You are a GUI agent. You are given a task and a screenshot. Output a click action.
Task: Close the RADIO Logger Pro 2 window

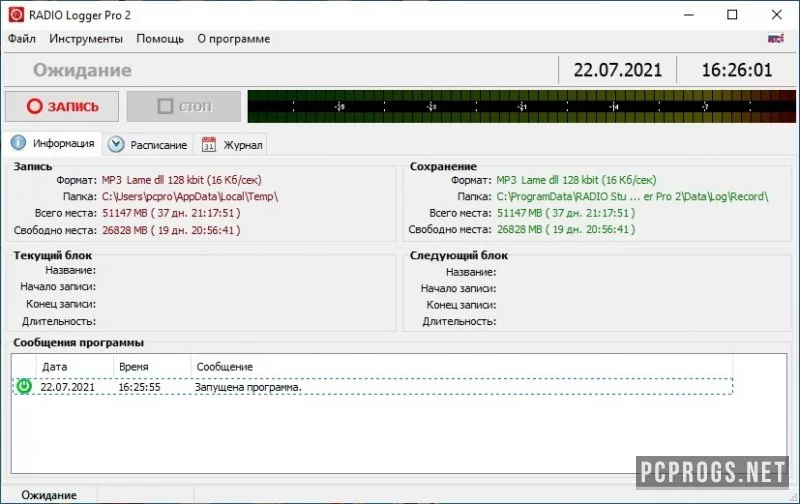coord(777,15)
